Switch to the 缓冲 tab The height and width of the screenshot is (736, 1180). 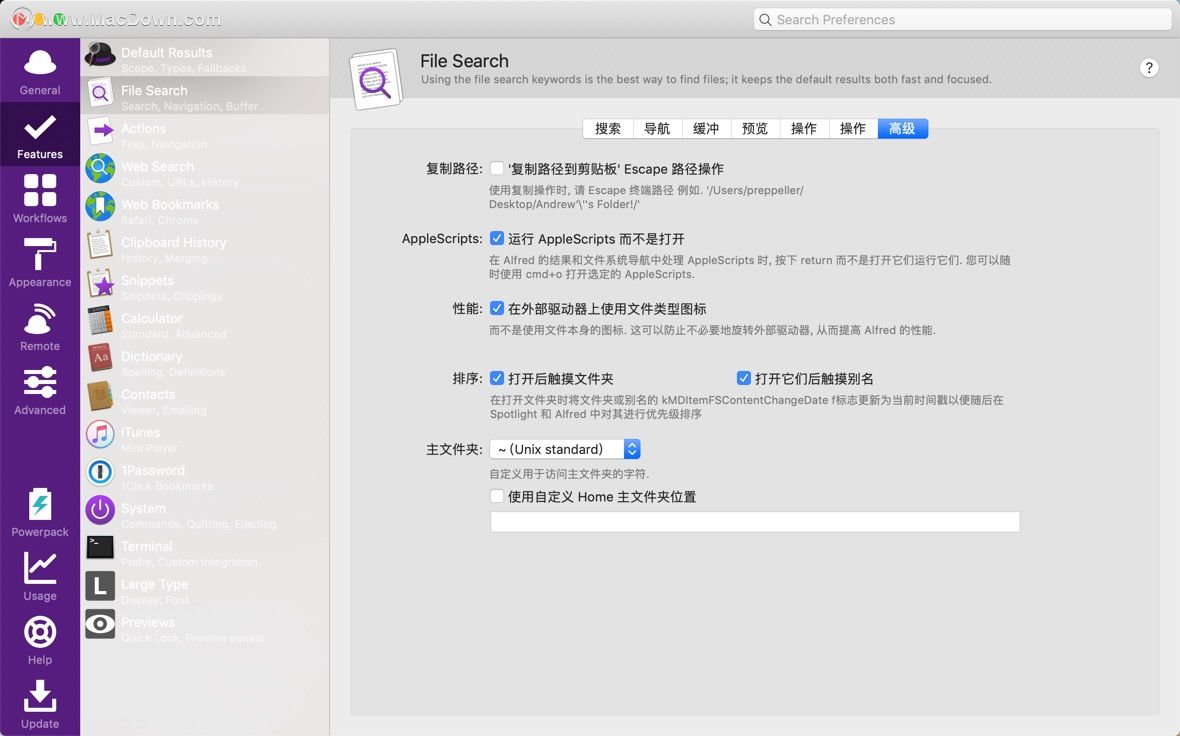point(706,129)
